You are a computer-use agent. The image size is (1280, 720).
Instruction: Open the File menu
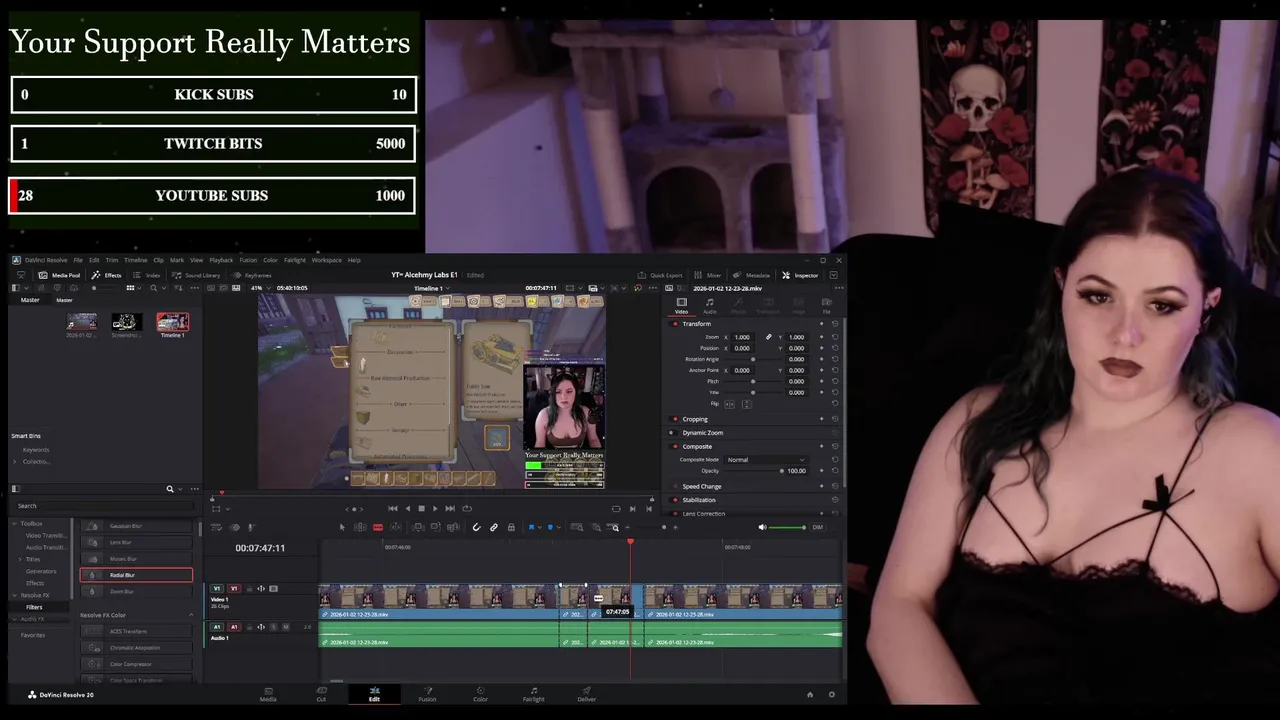coord(78,260)
